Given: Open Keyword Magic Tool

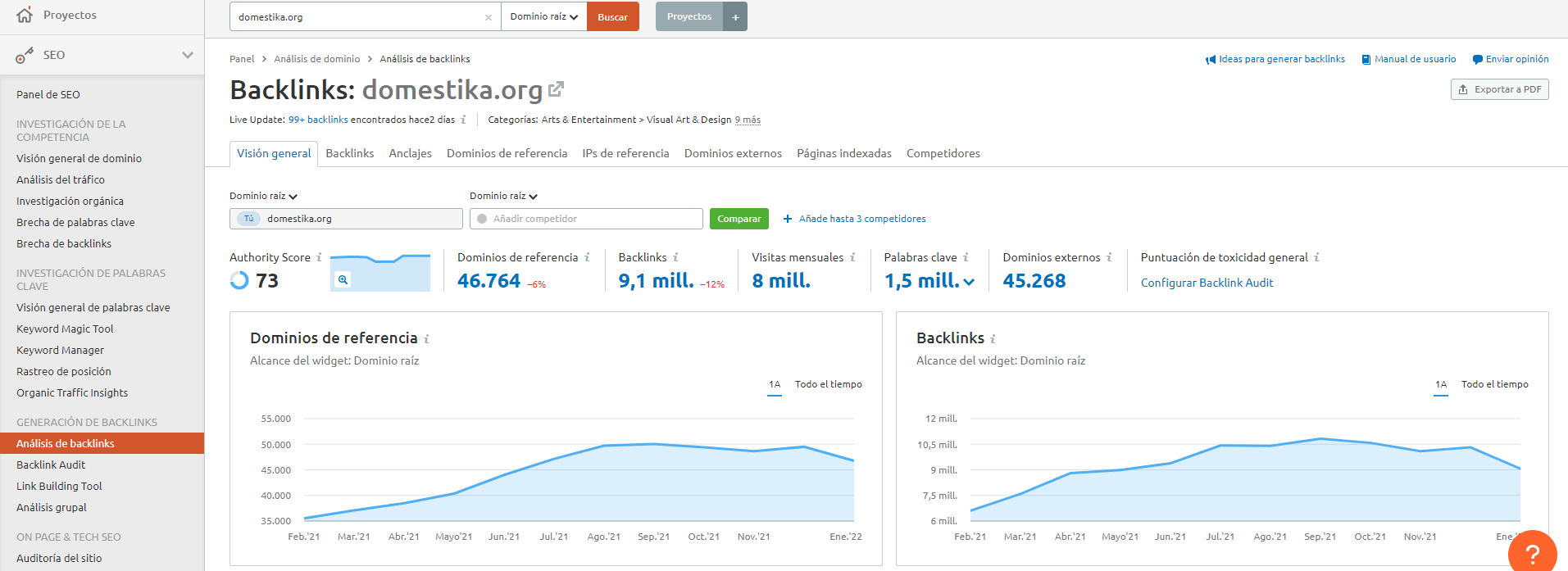Looking at the screenshot, I should point(65,329).
